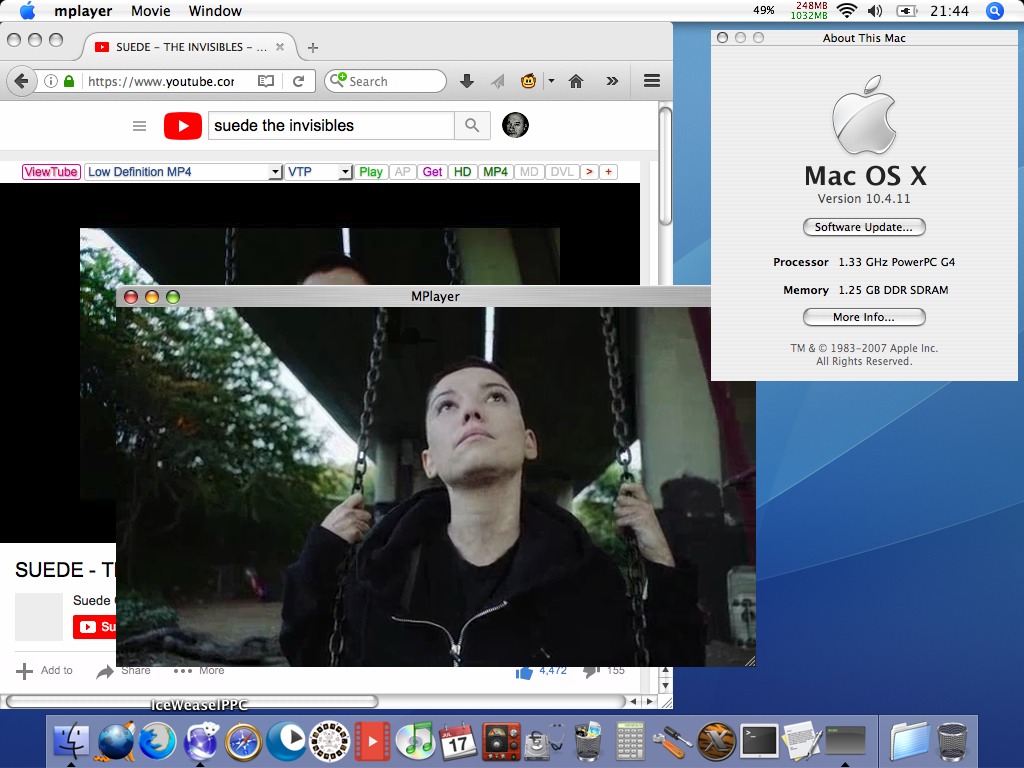Toggle the ViewTube AP option
1024x768 pixels.
pyautogui.click(x=402, y=172)
